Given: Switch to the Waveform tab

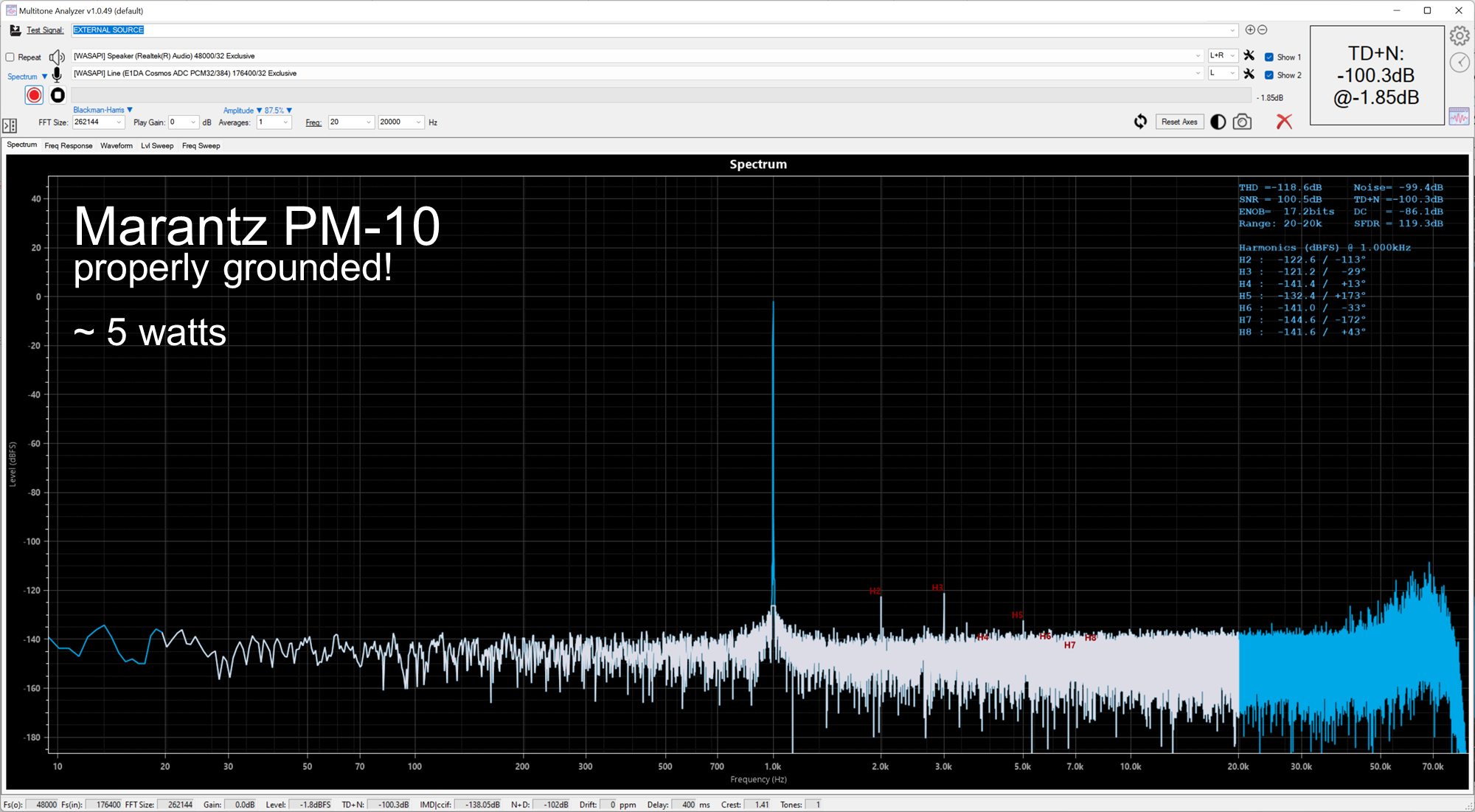Looking at the screenshot, I should tap(117, 145).
